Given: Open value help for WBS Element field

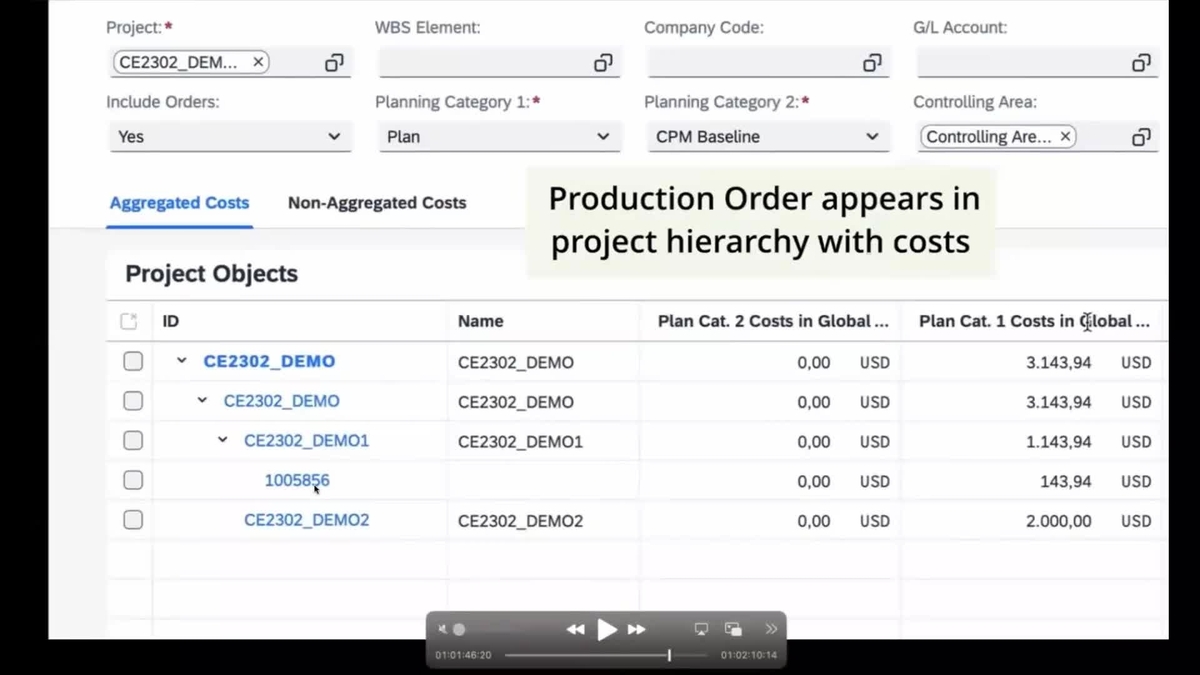Looking at the screenshot, I should [x=603, y=62].
